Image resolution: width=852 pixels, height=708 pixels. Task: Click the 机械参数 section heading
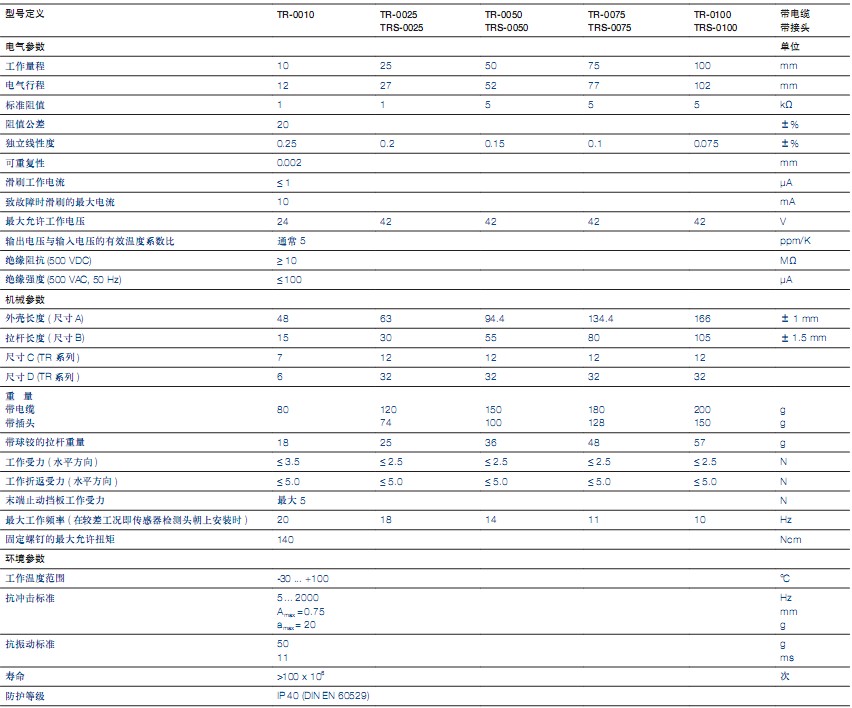click(x=25, y=299)
